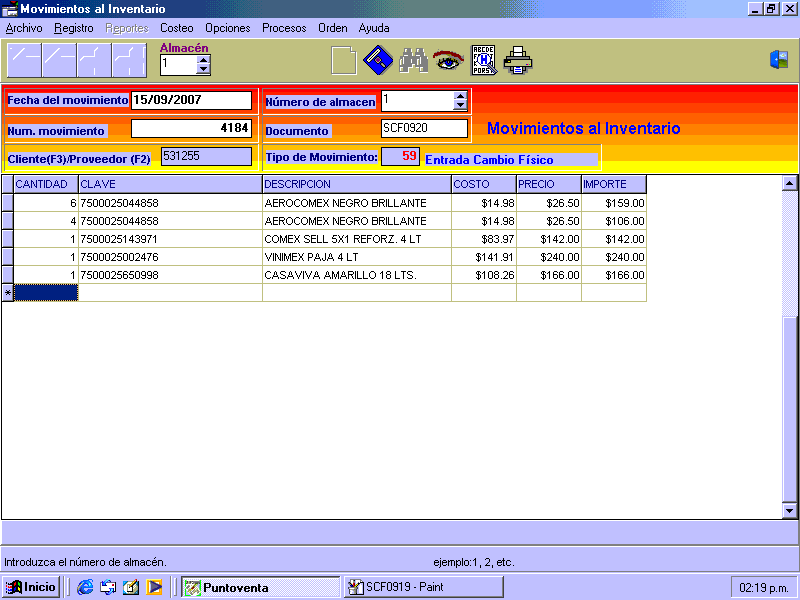Open the Costeo menu
Image resolution: width=800 pixels, height=600 pixels.
[177, 28]
